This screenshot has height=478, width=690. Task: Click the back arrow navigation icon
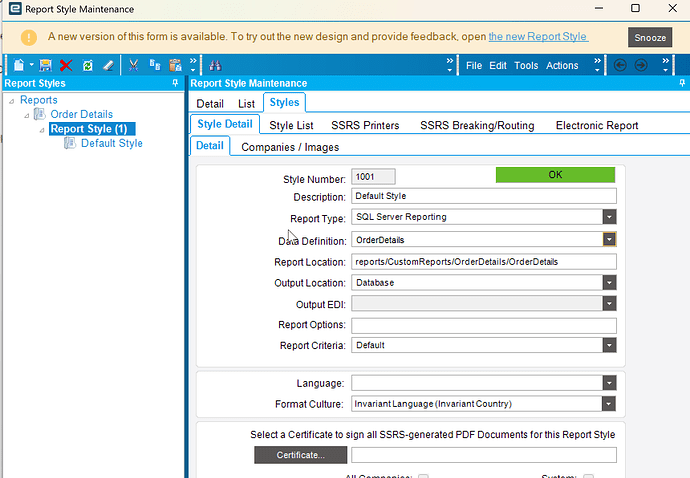click(620, 66)
